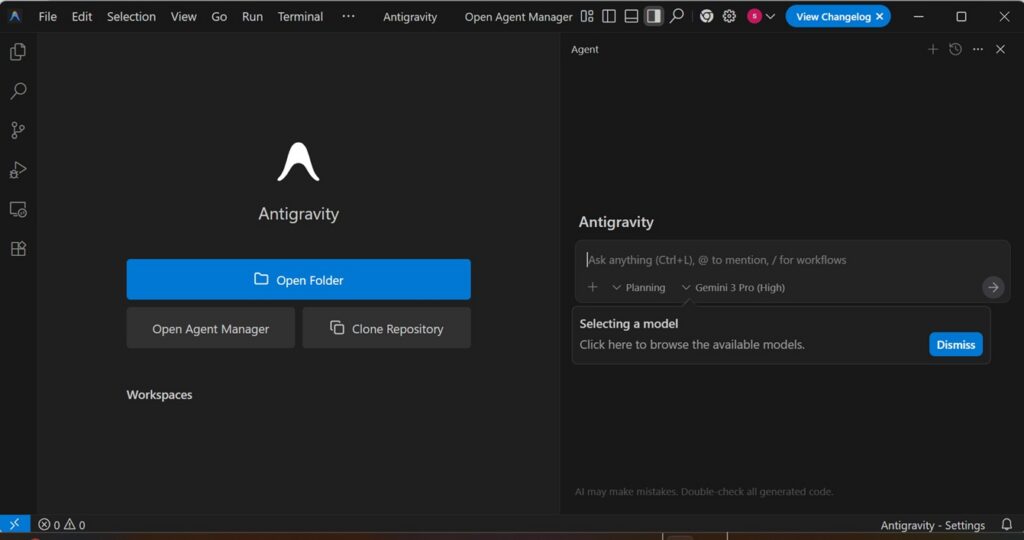Open the Gemini 3 Pro (High) model dropdown
The height and width of the screenshot is (540, 1024).
click(733, 287)
